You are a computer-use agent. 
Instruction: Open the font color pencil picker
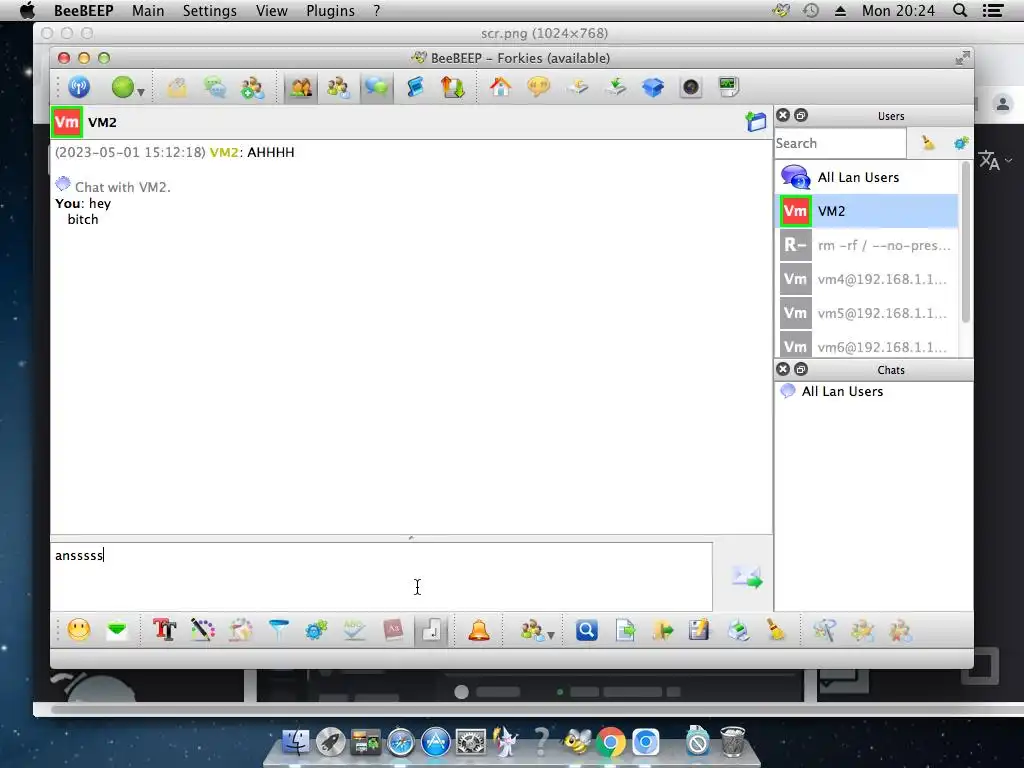pos(202,630)
